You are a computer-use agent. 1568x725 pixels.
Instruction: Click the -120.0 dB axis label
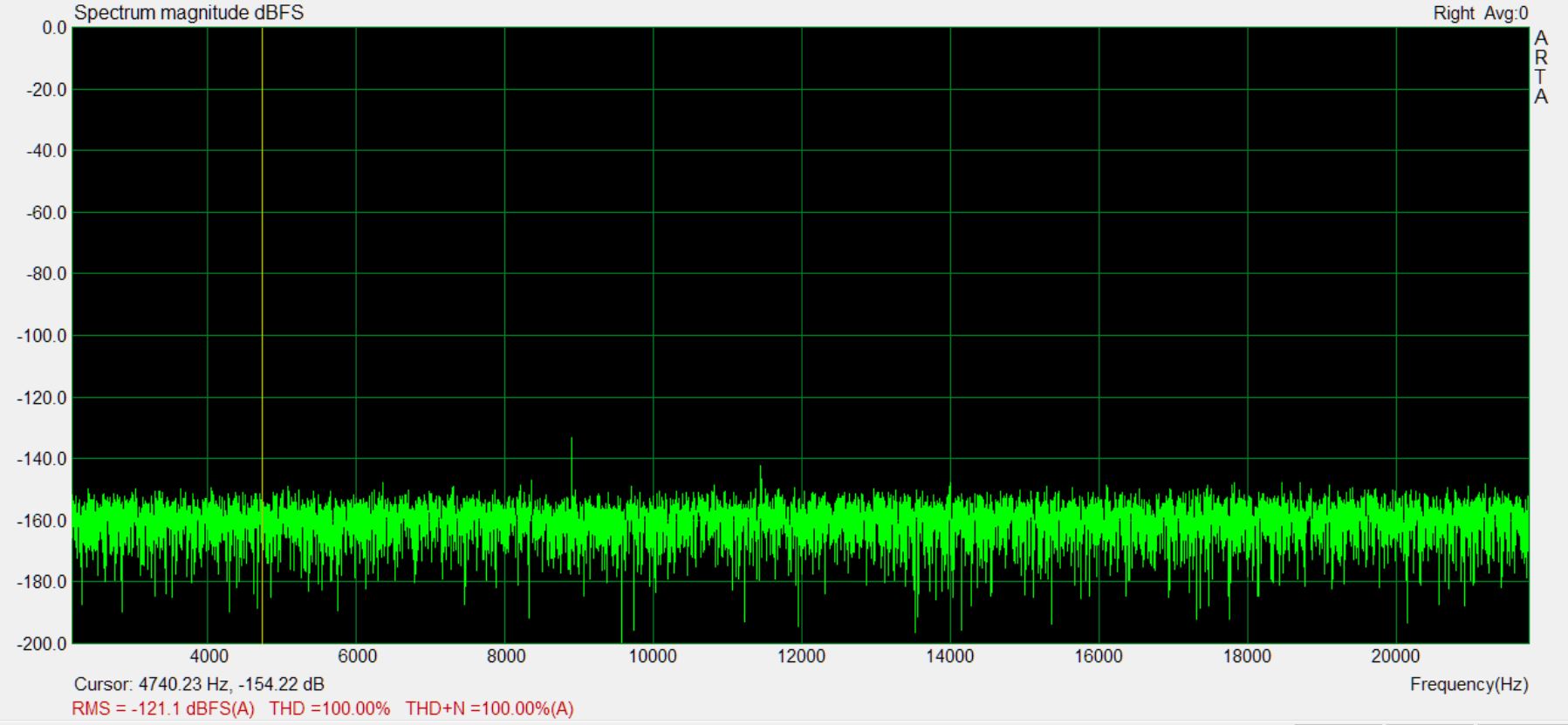[x=41, y=398]
